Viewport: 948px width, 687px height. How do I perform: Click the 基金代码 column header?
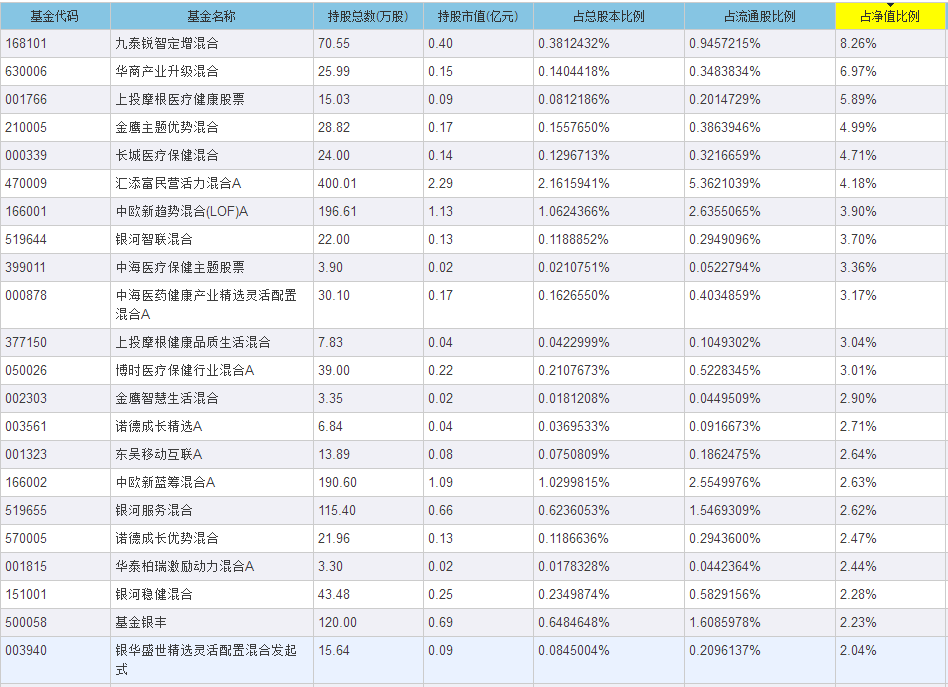pyautogui.click(x=55, y=17)
